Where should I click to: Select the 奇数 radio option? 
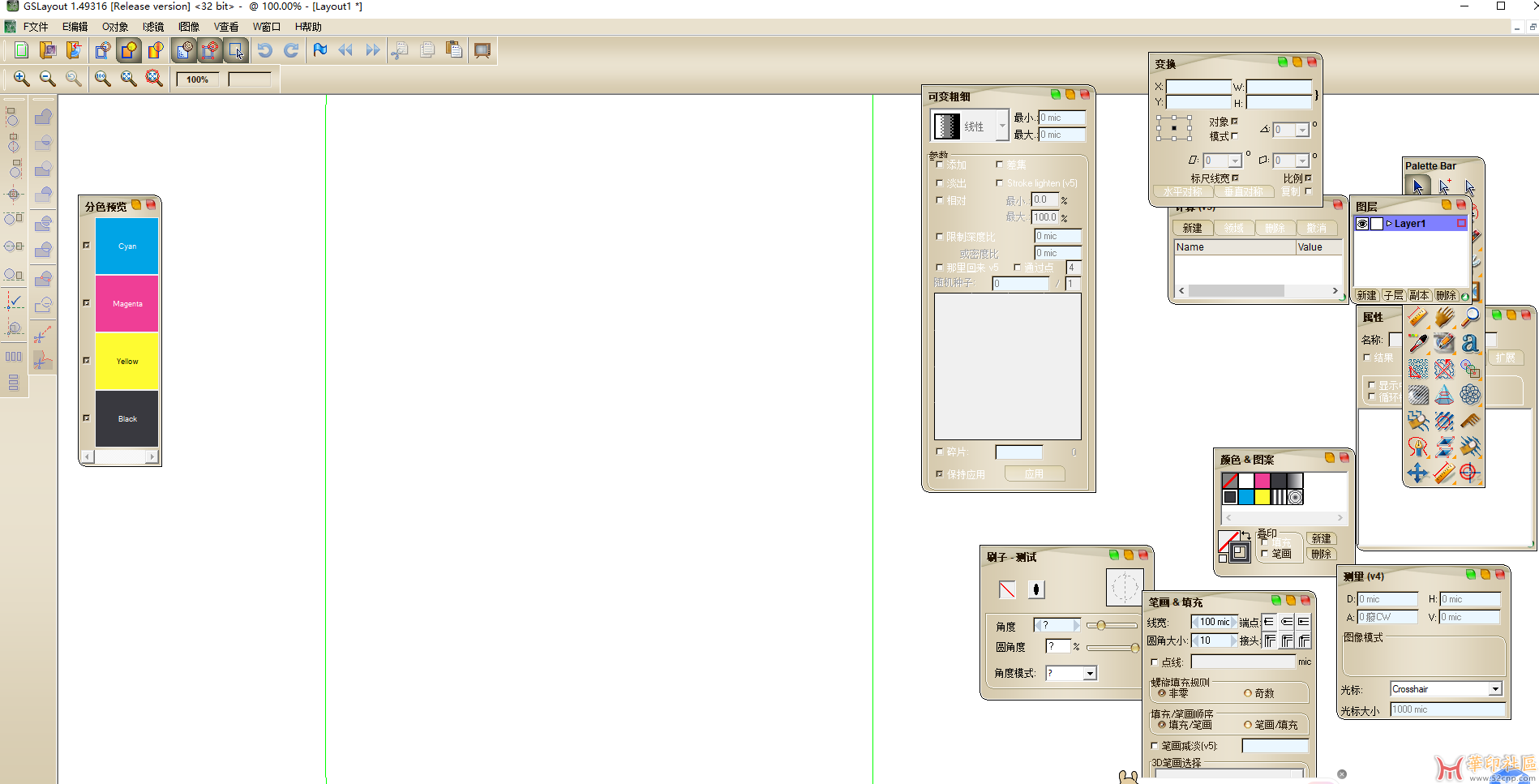point(1248,693)
